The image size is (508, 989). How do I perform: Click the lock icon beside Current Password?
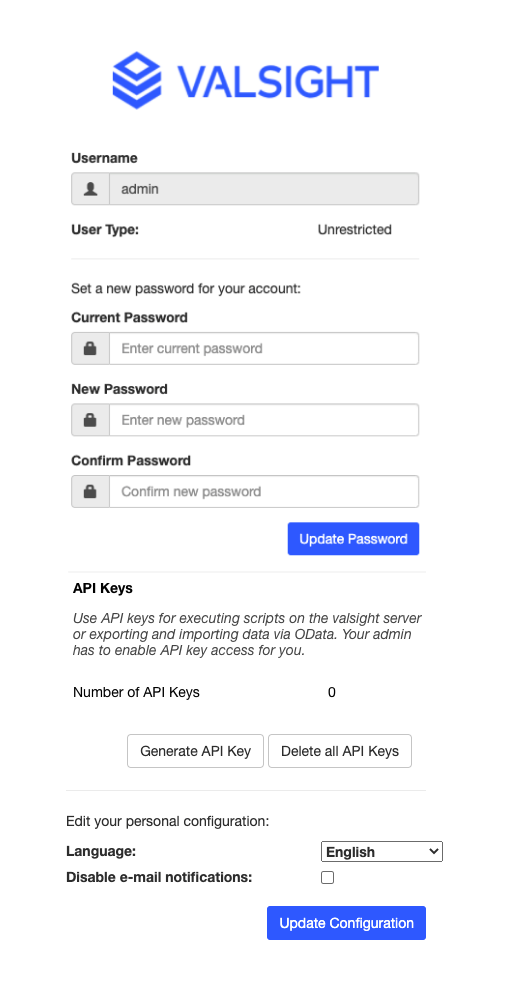(x=90, y=348)
